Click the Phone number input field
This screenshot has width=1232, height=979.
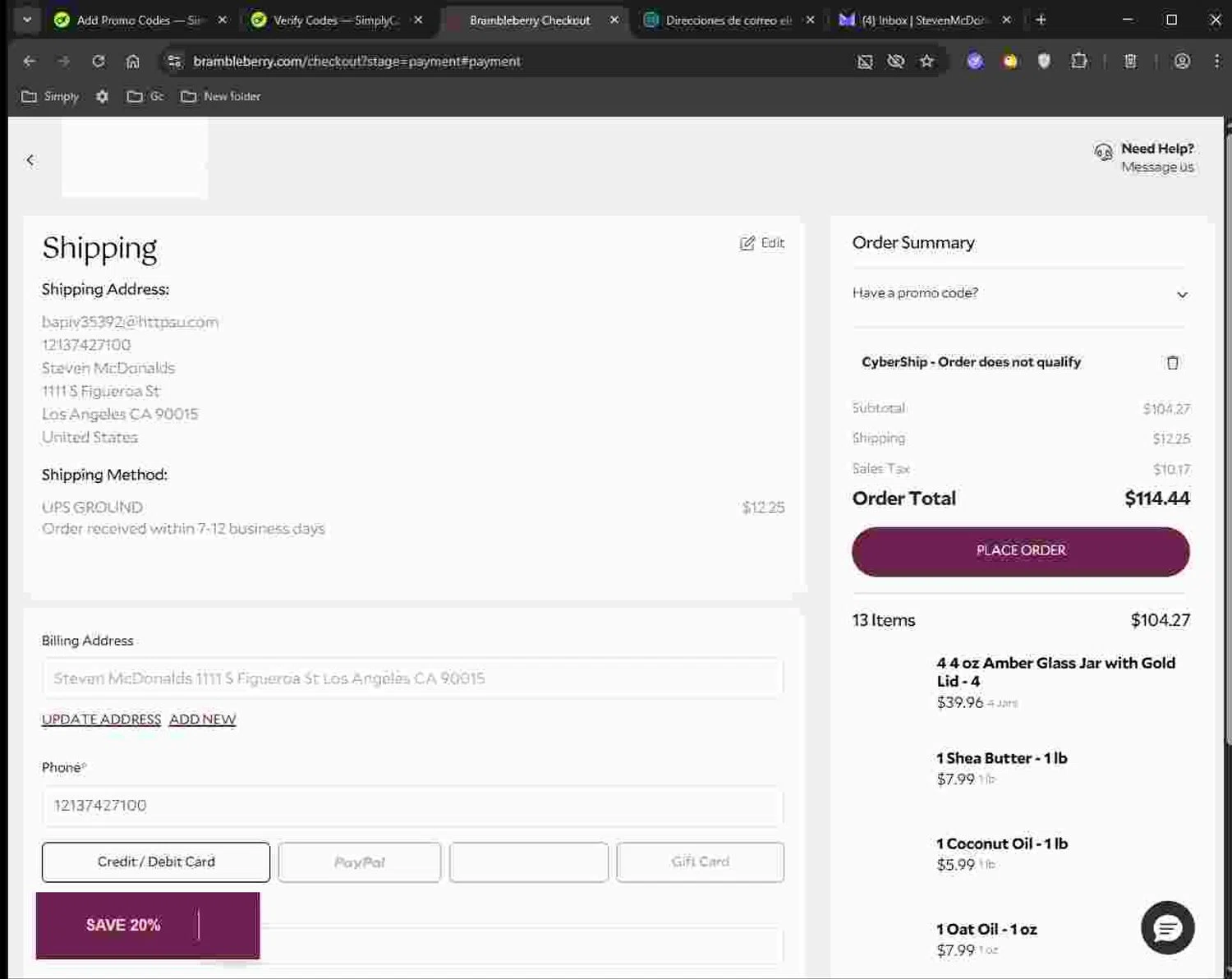(412, 806)
